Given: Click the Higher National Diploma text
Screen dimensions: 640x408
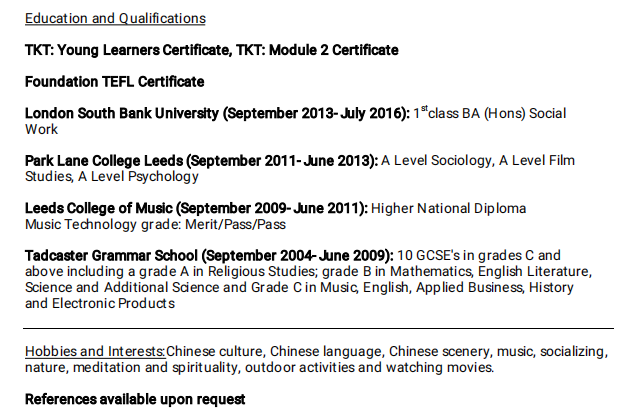Looking at the screenshot, I should tap(448, 209).
